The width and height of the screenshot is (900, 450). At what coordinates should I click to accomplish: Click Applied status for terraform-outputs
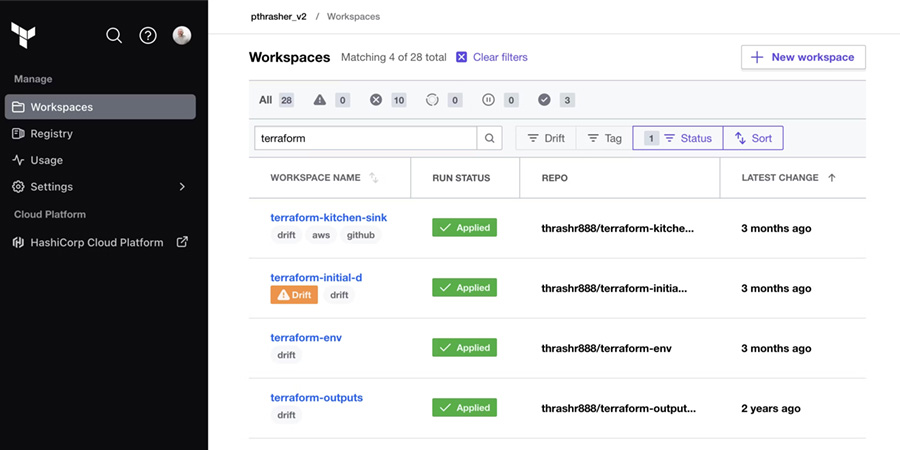coord(464,408)
